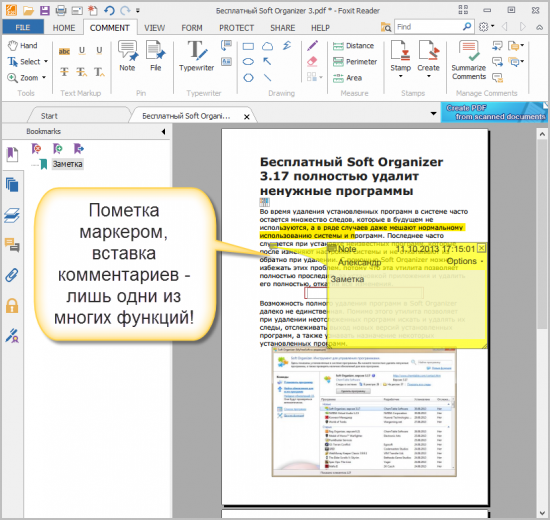Toggle the ribbon collapse arrow
This screenshot has width=550, height=520.
click(539, 27)
